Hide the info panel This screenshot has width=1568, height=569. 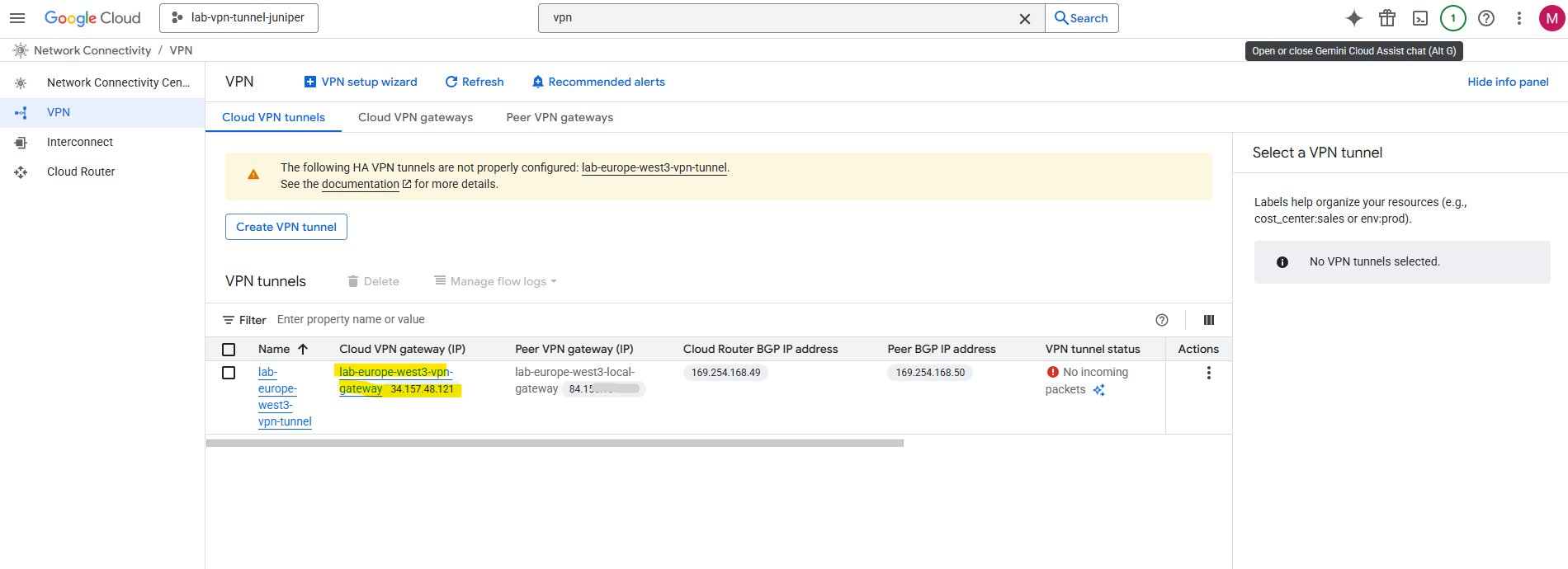pos(1508,82)
